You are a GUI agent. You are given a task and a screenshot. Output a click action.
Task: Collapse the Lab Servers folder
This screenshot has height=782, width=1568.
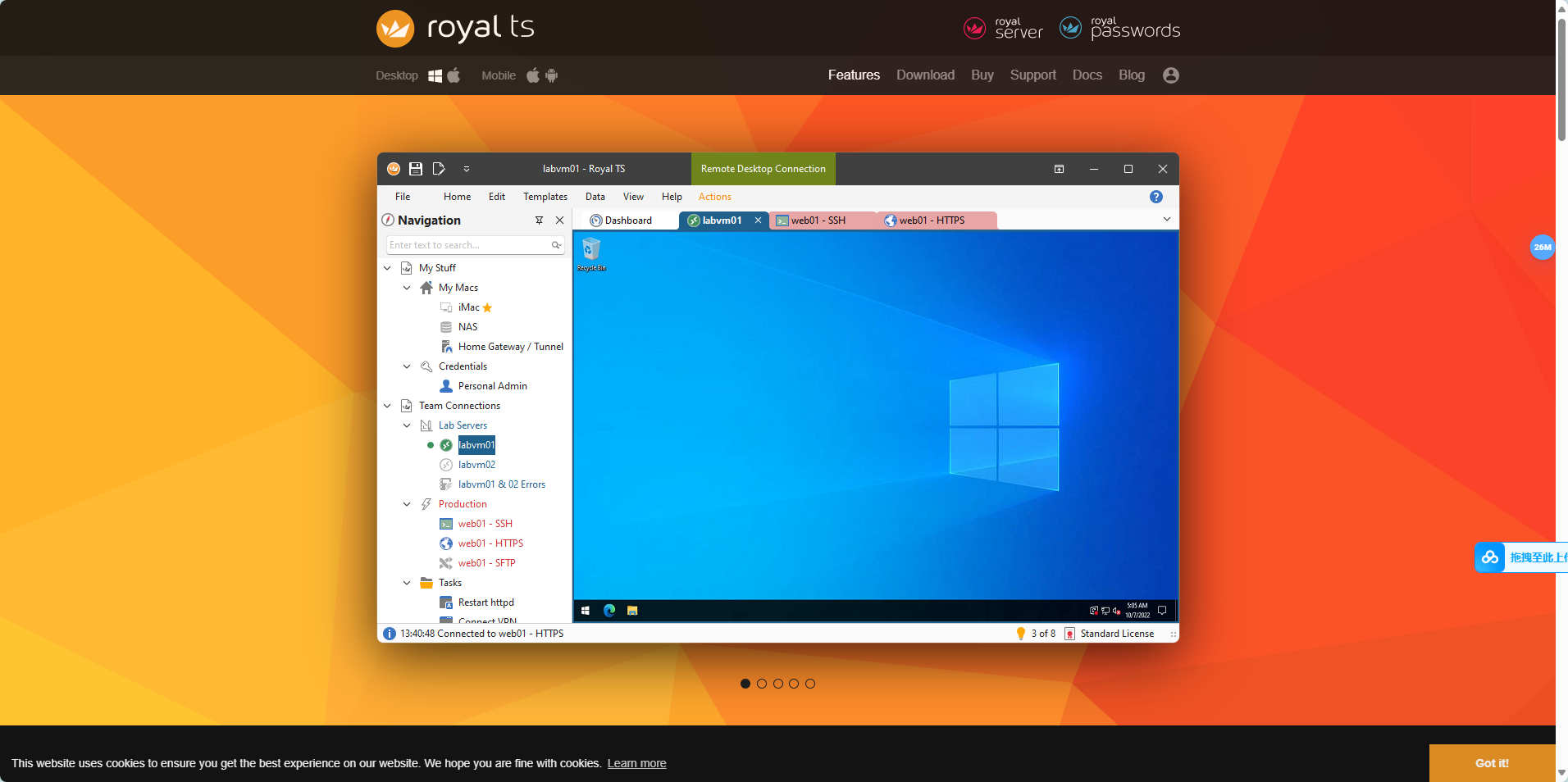[407, 425]
